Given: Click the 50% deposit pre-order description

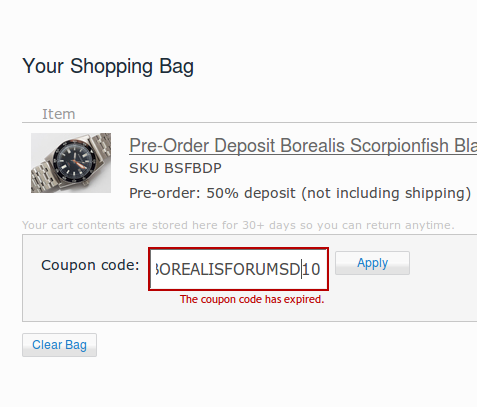Looking at the screenshot, I should click(300, 193).
